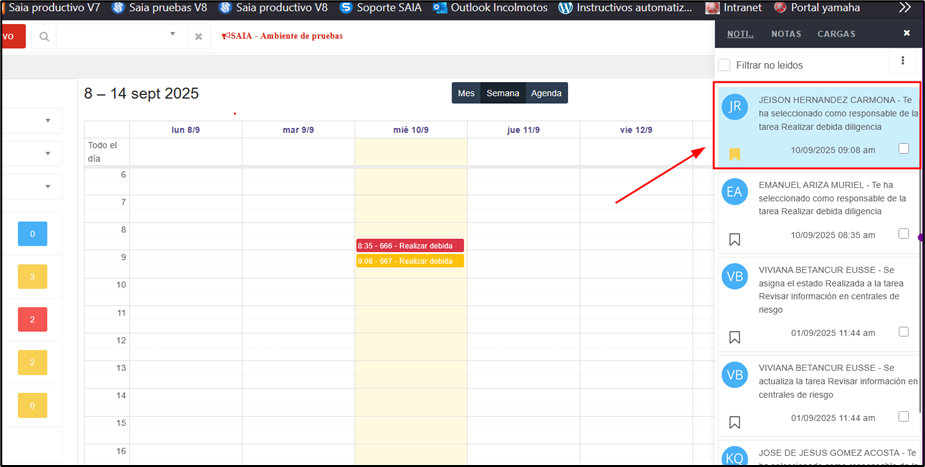Switch calendar to Agenda view
The height and width of the screenshot is (467, 925).
point(546,93)
